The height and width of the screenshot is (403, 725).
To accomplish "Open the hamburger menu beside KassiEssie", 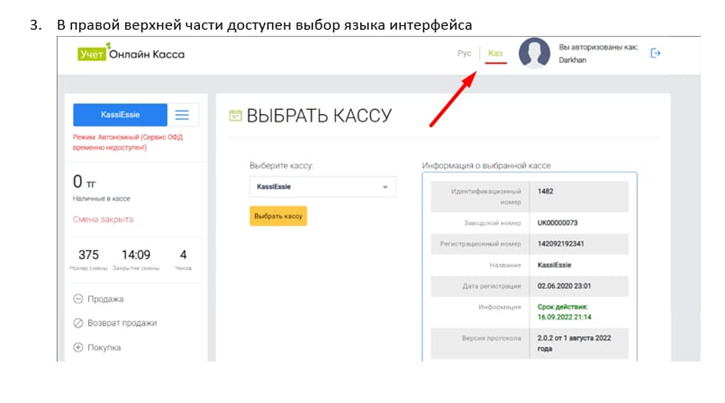I will click(x=182, y=115).
